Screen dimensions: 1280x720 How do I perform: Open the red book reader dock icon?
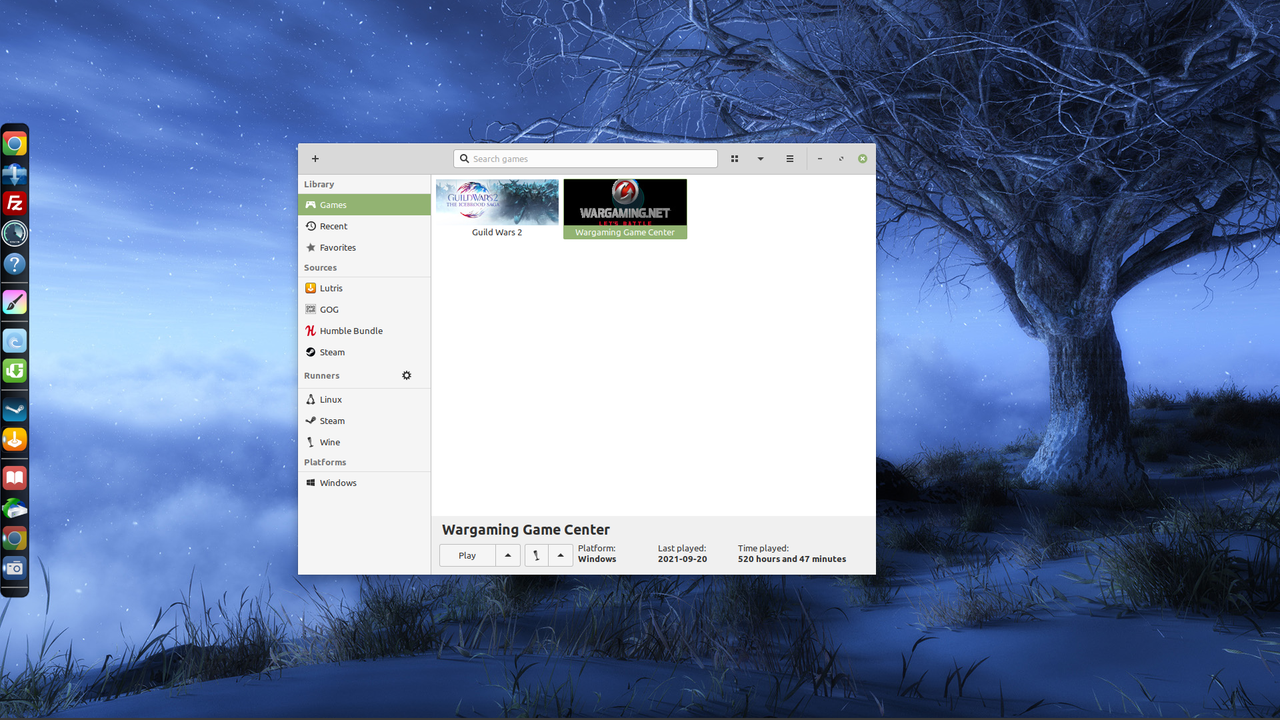tap(15, 478)
